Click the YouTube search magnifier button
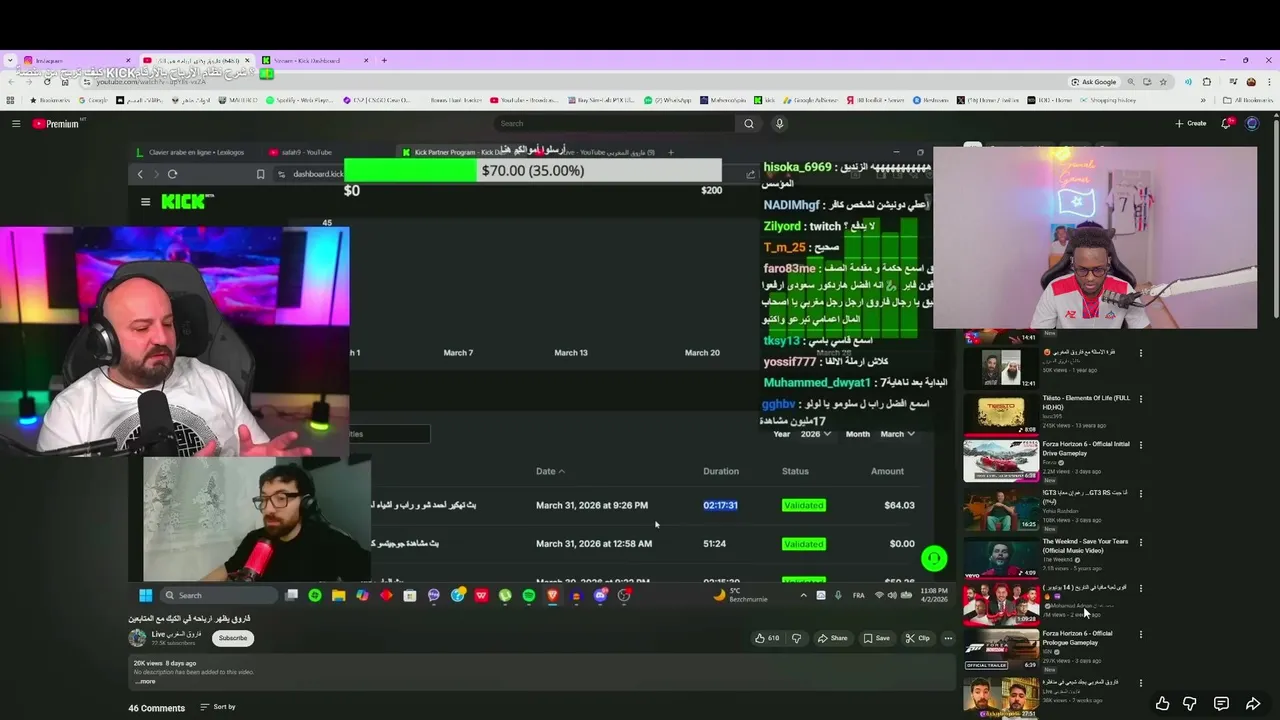Image resolution: width=1280 pixels, height=720 pixels. (749, 124)
